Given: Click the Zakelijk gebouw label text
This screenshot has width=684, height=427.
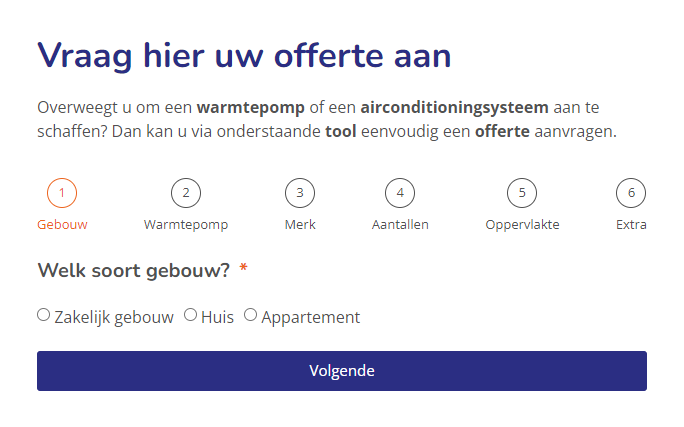Looking at the screenshot, I should (x=114, y=317).
